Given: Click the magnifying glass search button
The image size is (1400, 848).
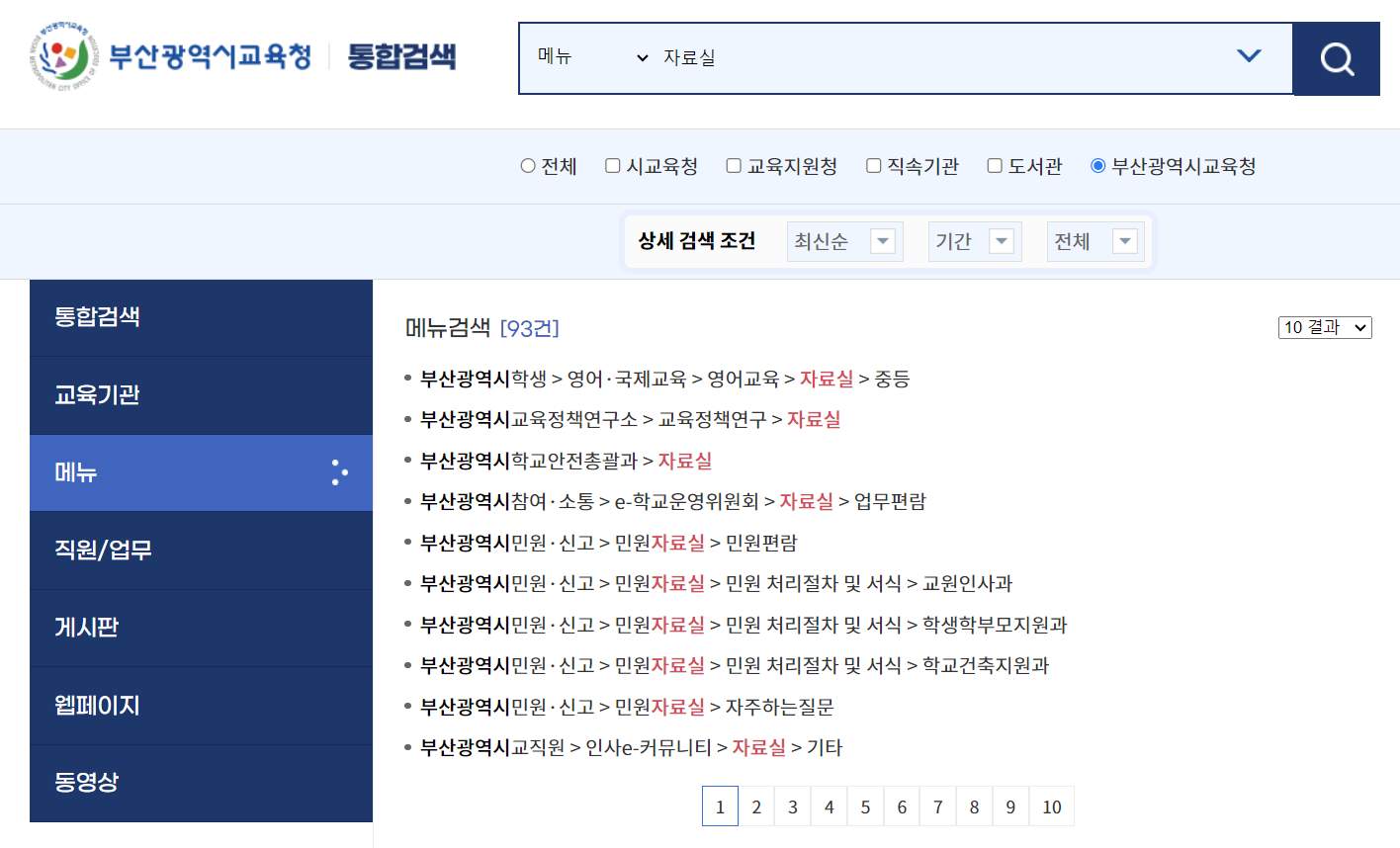Looking at the screenshot, I should point(1336,58).
